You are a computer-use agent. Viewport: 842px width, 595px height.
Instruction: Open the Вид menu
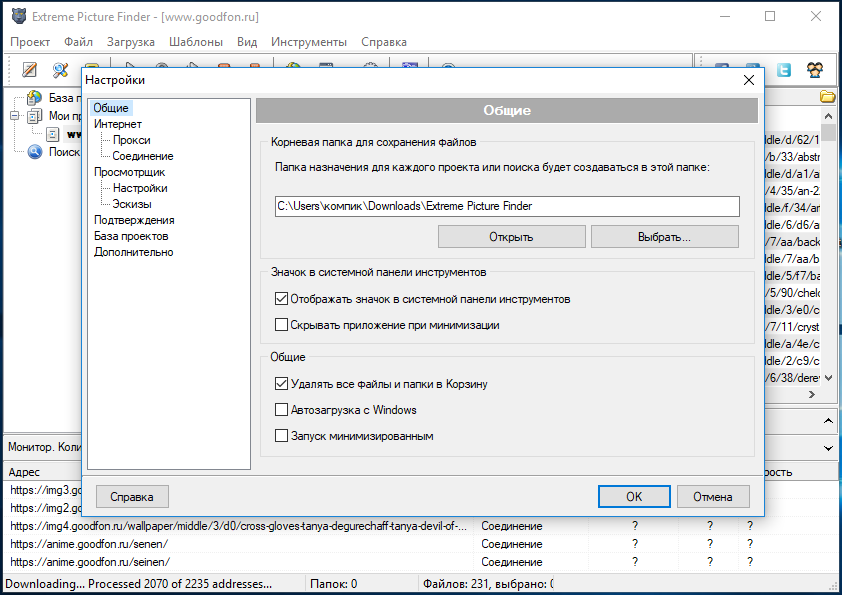coord(247,42)
